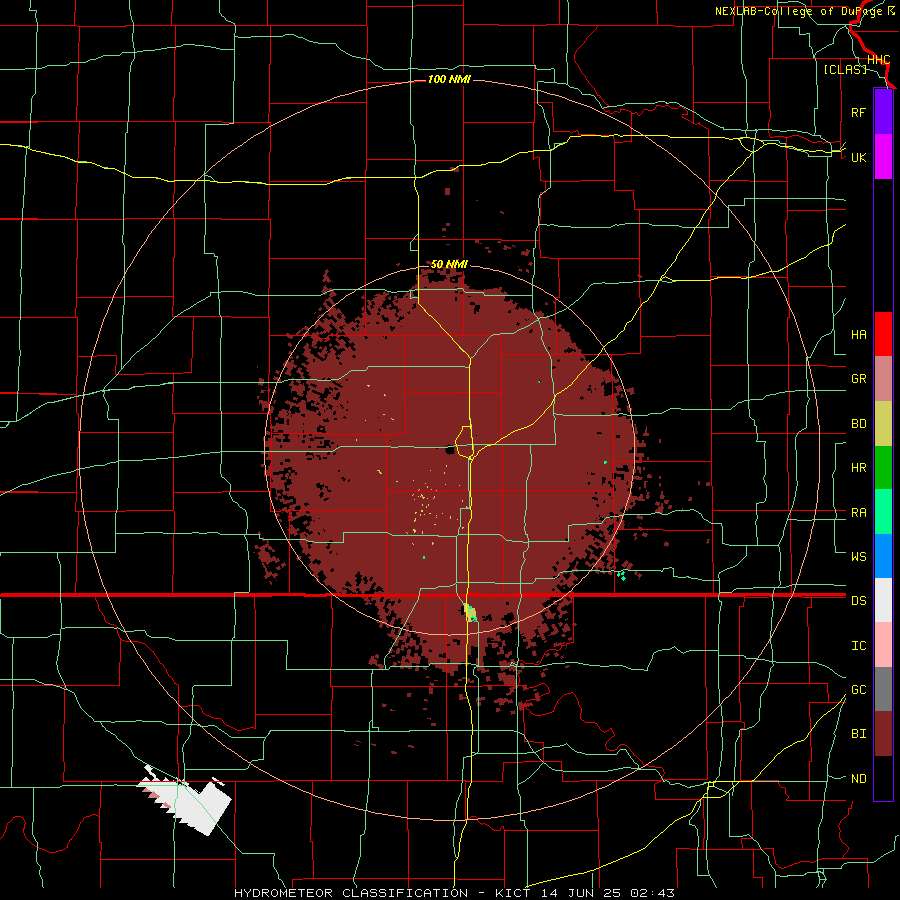Screen dimensions: 900x900
Task: Click the [CLAS] units label
Action: click(x=845, y=70)
